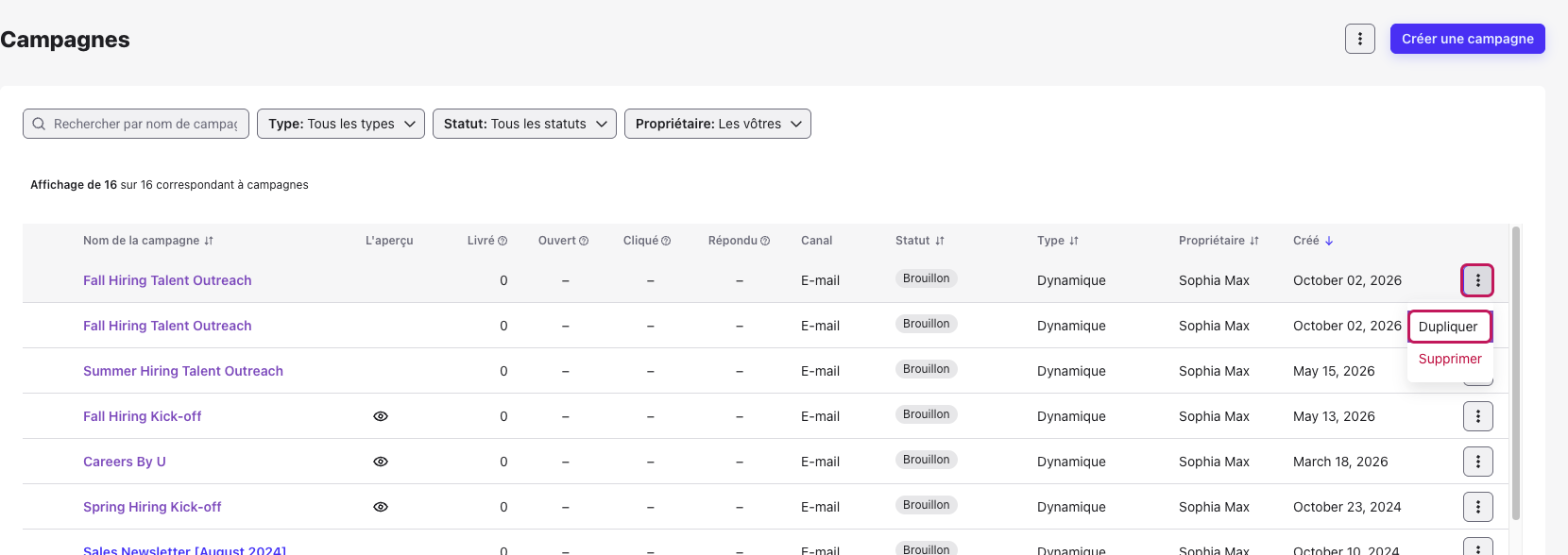
Task: Sort the table by Statut column
Action: point(920,240)
